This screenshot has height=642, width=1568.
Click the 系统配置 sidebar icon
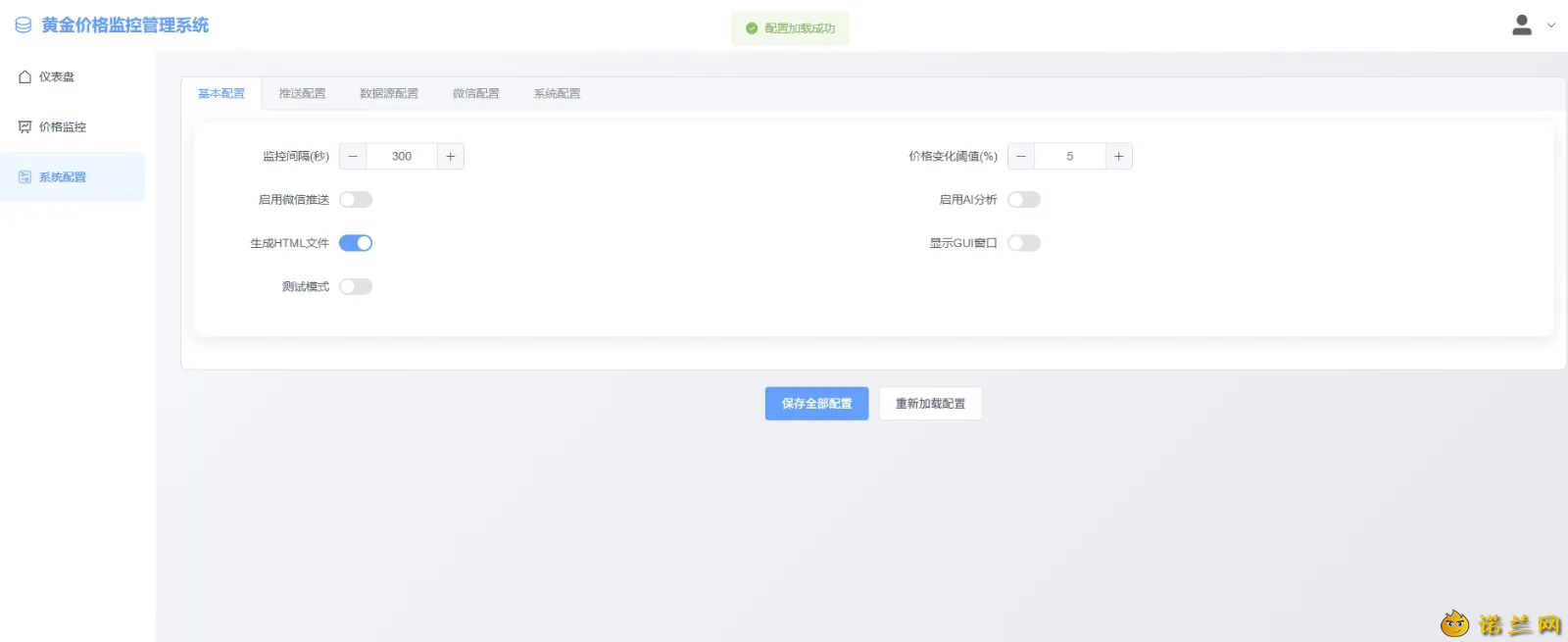pyautogui.click(x=25, y=177)
